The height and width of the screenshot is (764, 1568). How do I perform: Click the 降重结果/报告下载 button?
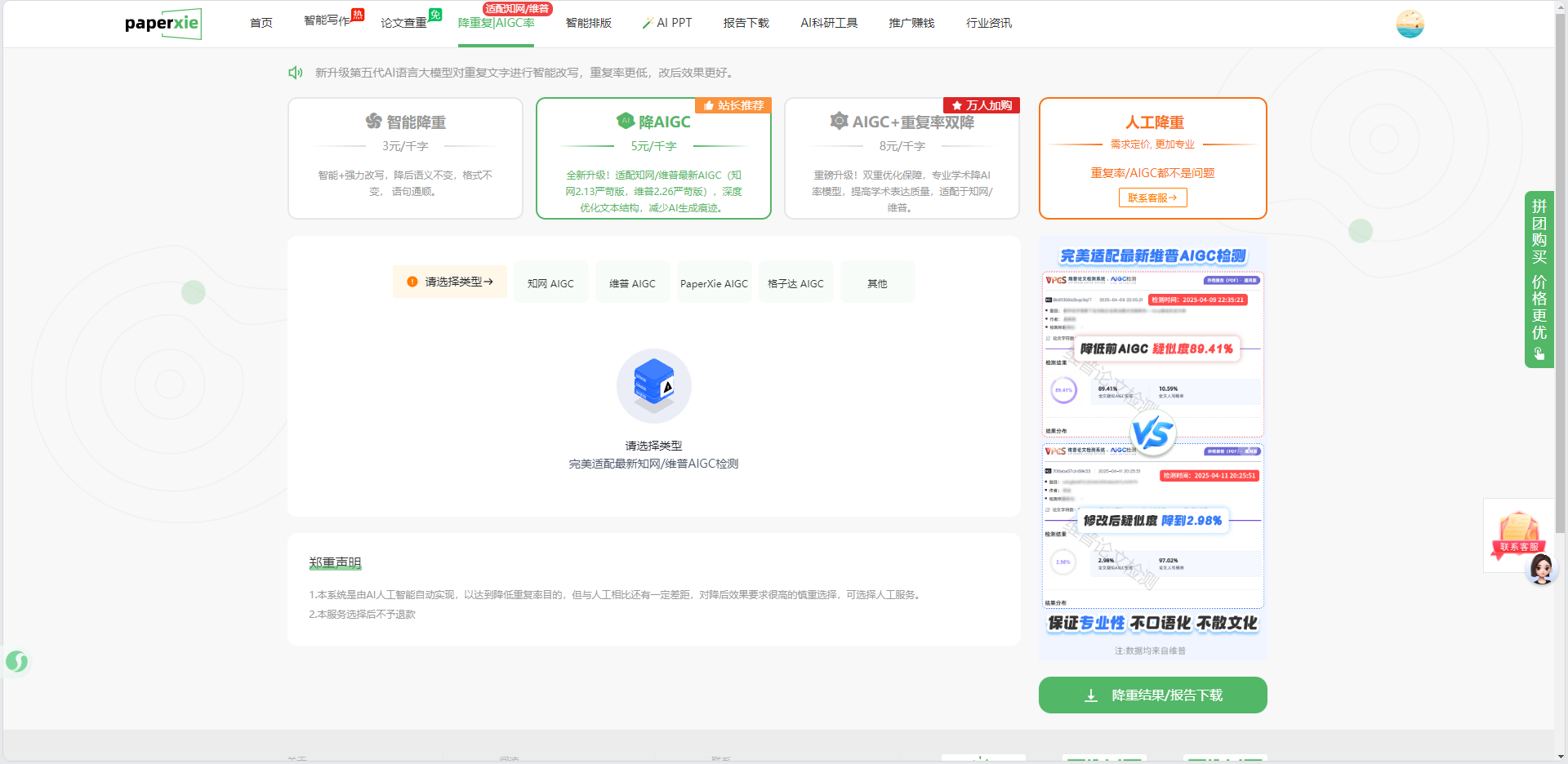pos(1152,695)
